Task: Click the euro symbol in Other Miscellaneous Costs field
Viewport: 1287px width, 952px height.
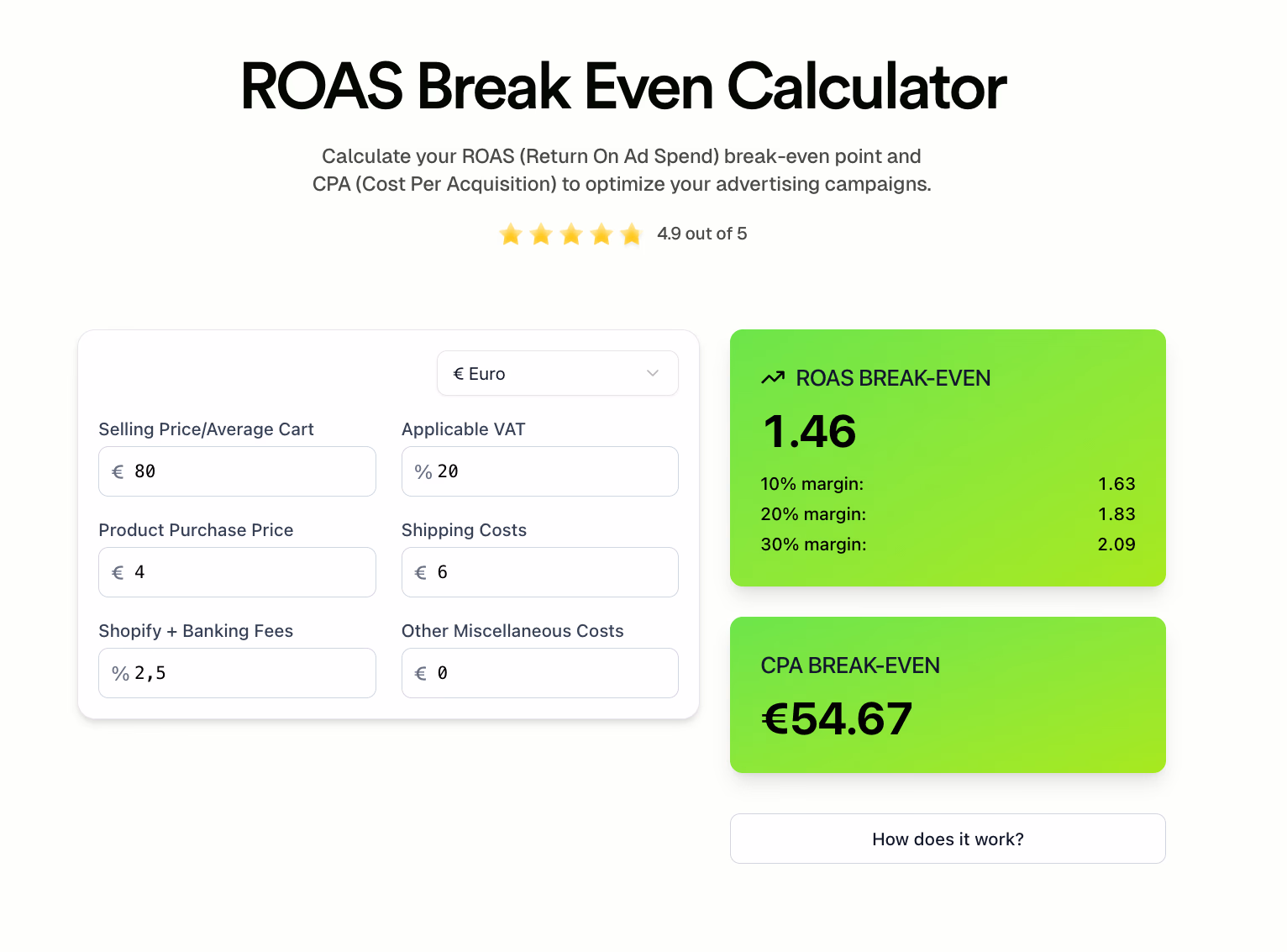Action: (x=421, y=673)
